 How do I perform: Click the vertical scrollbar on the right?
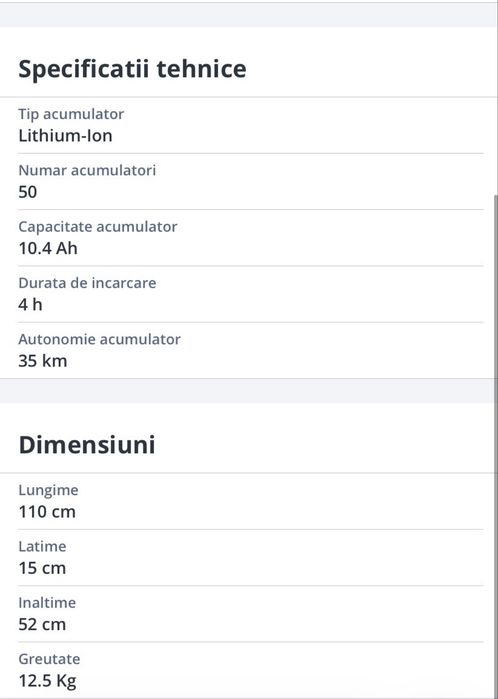click(x=496, y=446)
